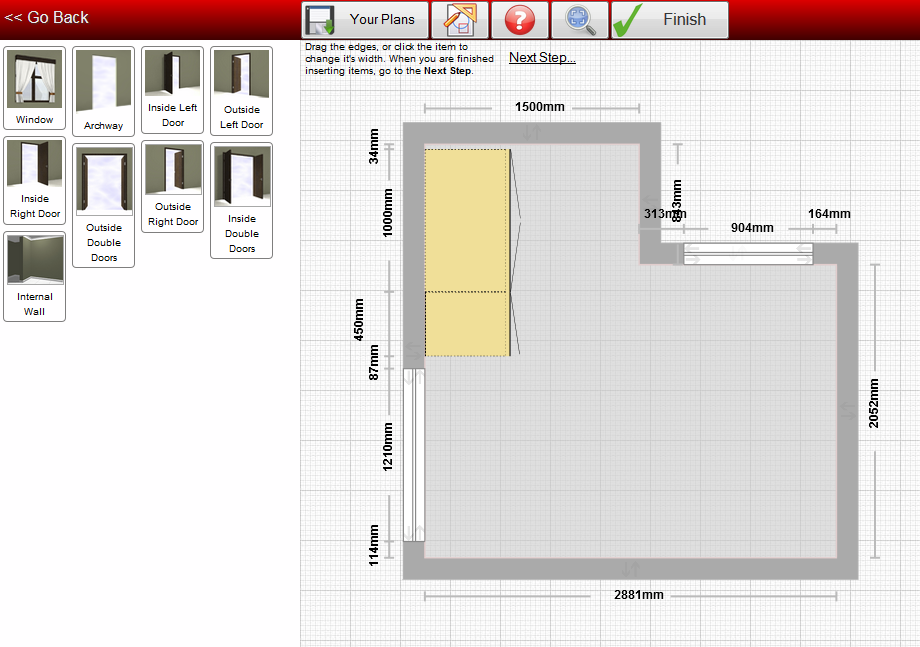The height and width of the screenshot is (647, 920).
Task: Click the magnifier zoom-fit icon
Action: (x=580, y=20)
